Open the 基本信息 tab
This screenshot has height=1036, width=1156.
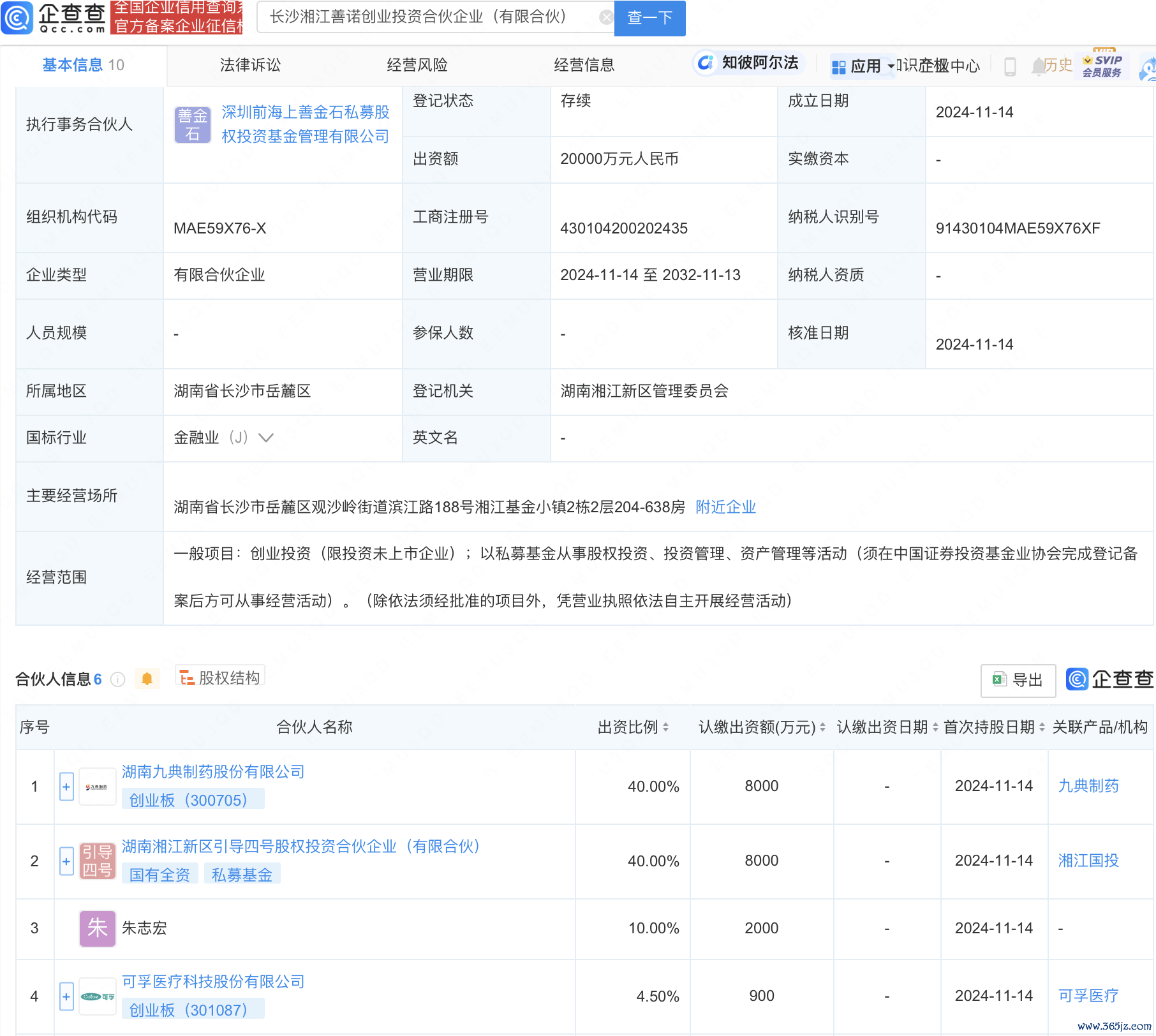[83, 65]
